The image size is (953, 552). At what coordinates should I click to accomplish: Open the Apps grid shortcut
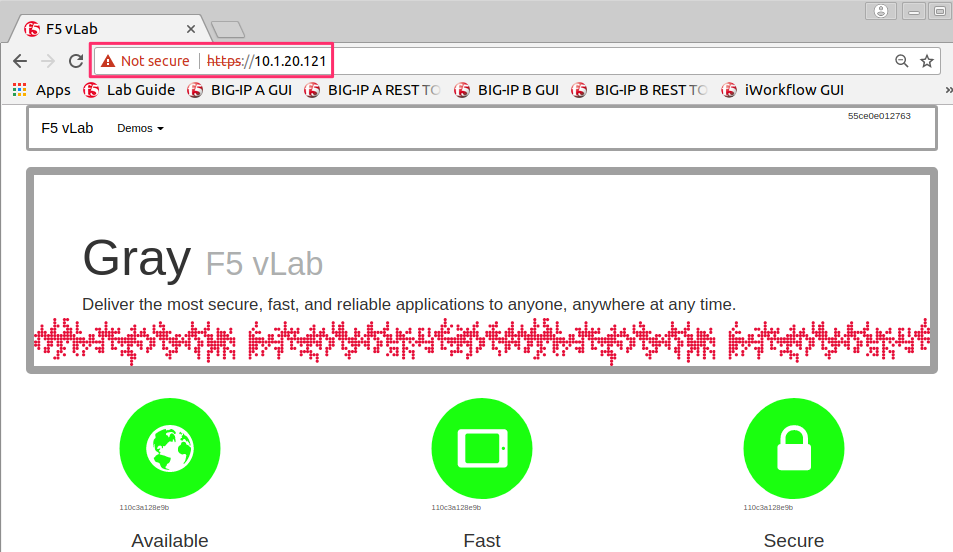(41, 90)
